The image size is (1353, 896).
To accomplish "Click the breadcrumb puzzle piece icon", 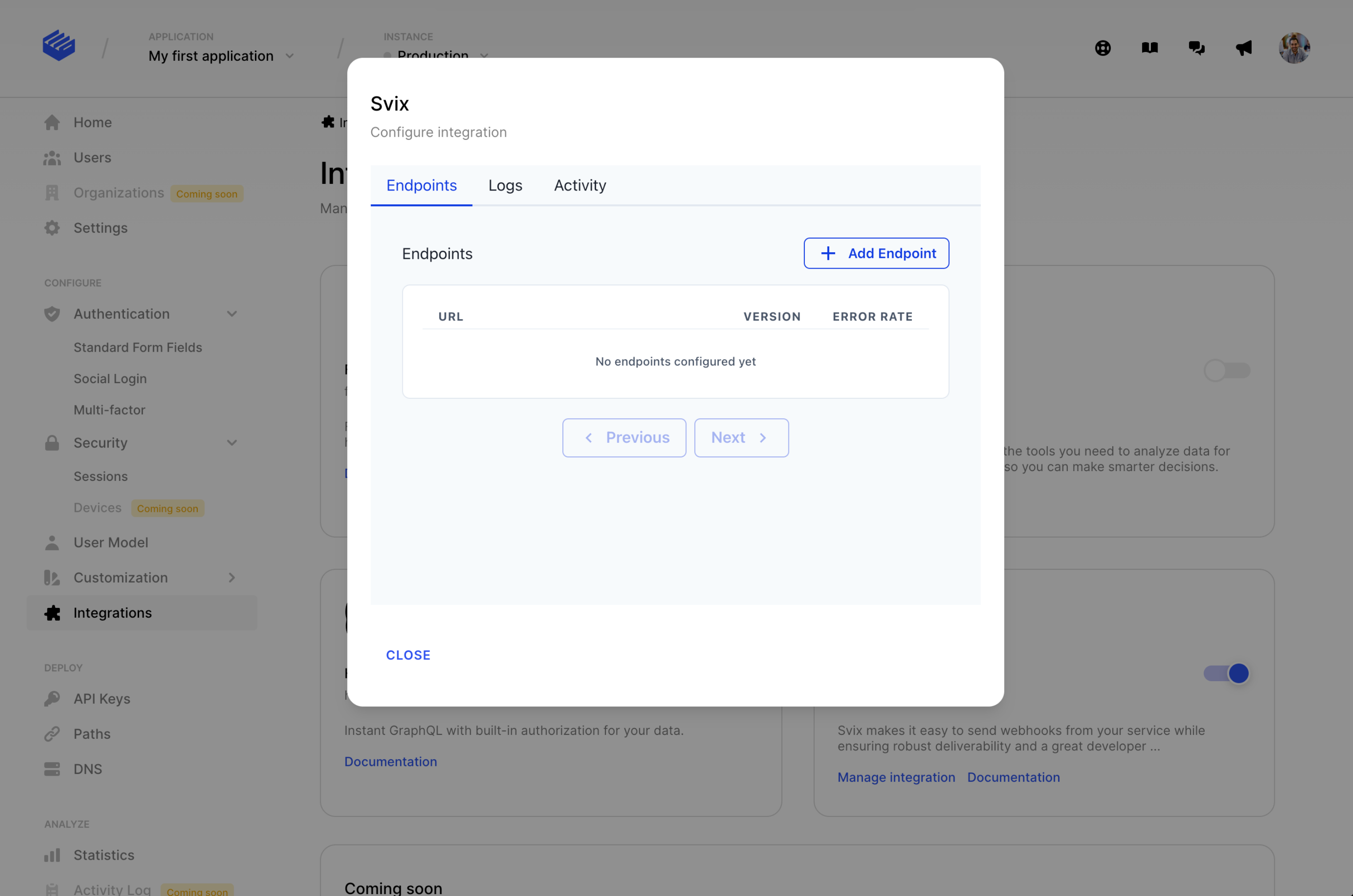I will point(328,122).
